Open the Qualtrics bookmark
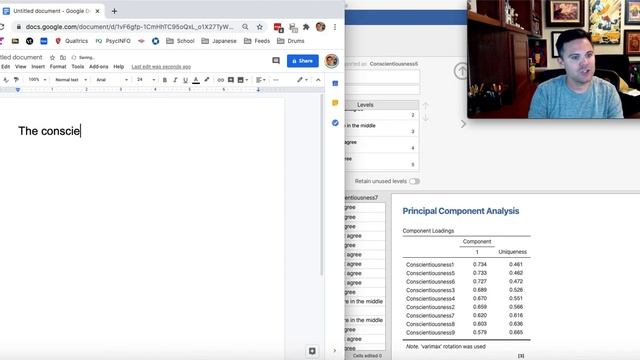The height and width of the screenshot is (360, 640). tap(71, 41)
